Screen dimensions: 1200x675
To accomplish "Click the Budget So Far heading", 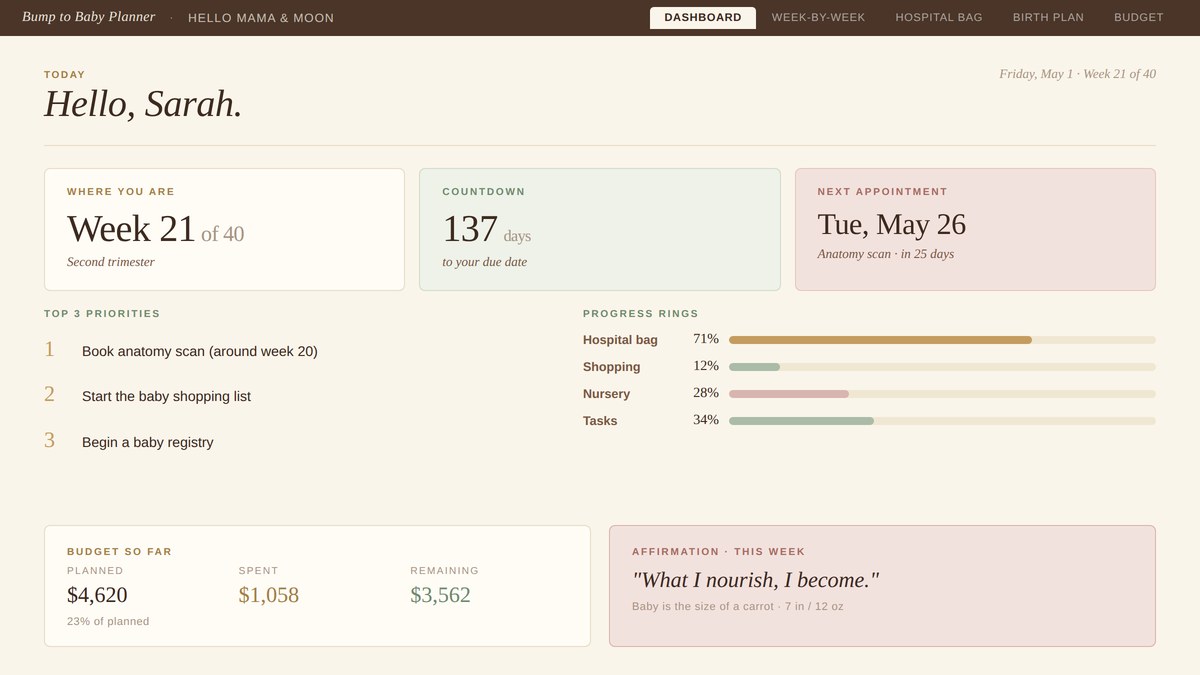I will point(119,551).
